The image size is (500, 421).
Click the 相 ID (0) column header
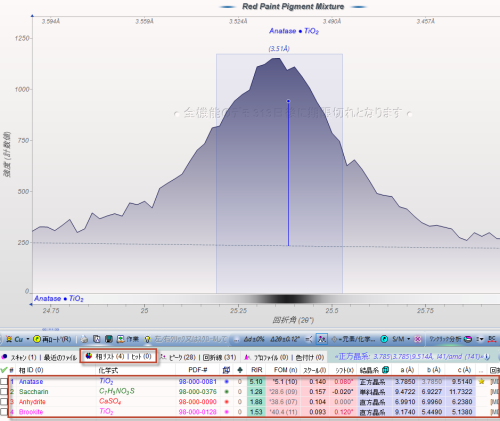pyautogui.click(x=31, y=370)
